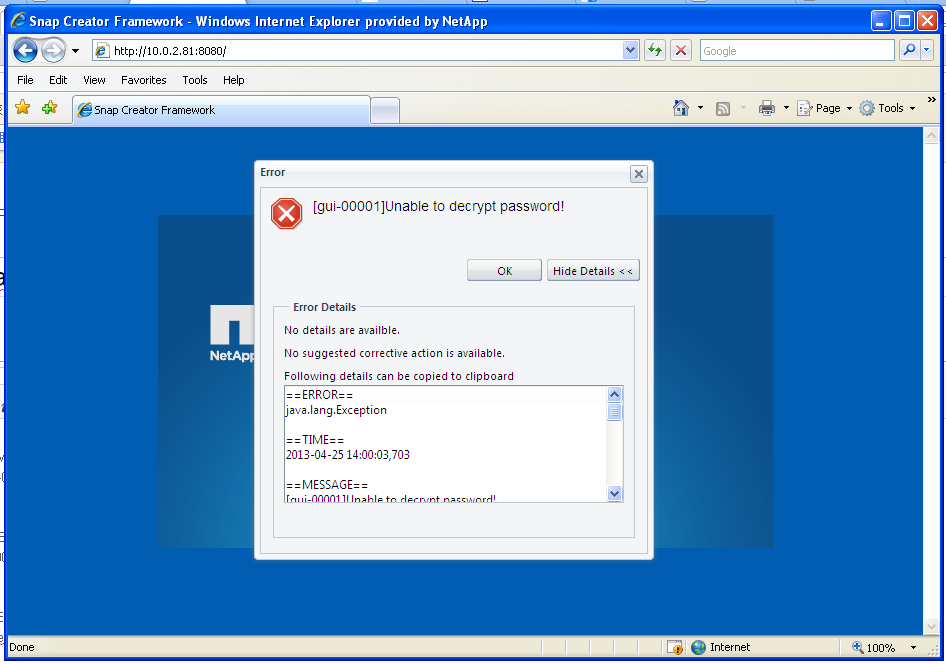The image size is (946, 664).
Task: Expand command bar overflow chevron
Action: tap(932, 100)
